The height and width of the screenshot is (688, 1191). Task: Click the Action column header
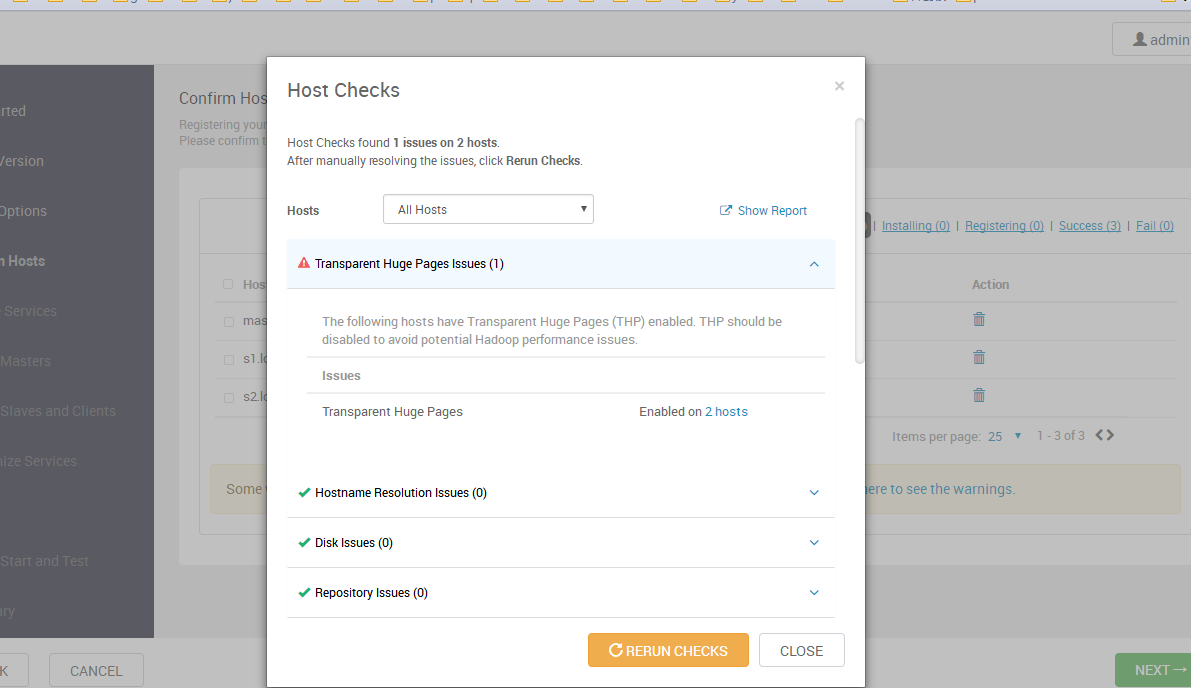(990, 285)
